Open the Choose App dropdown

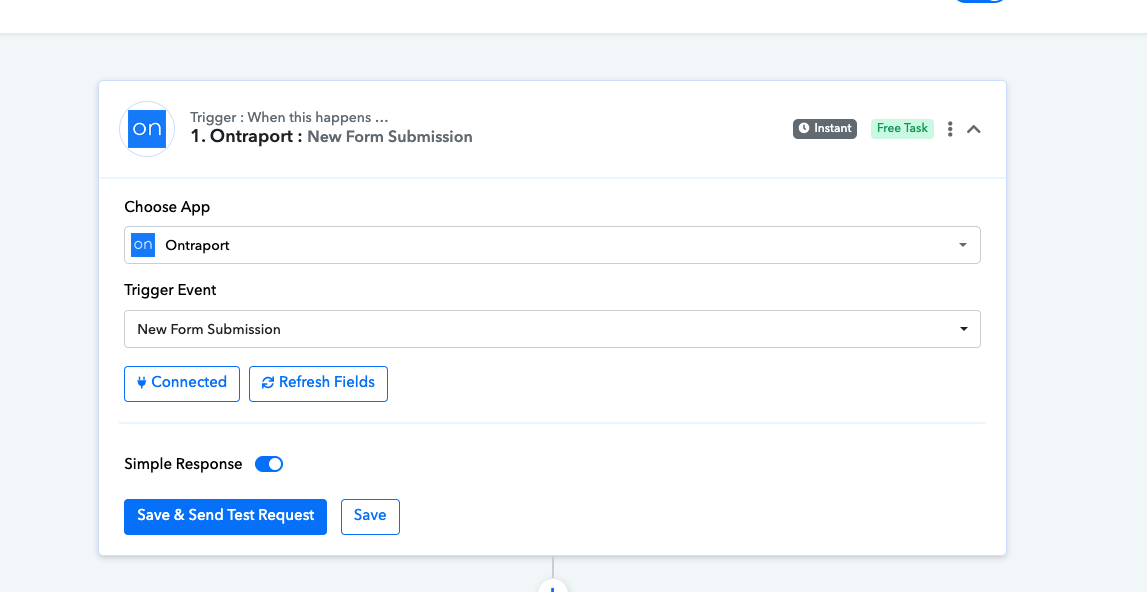tap(552, 245)
